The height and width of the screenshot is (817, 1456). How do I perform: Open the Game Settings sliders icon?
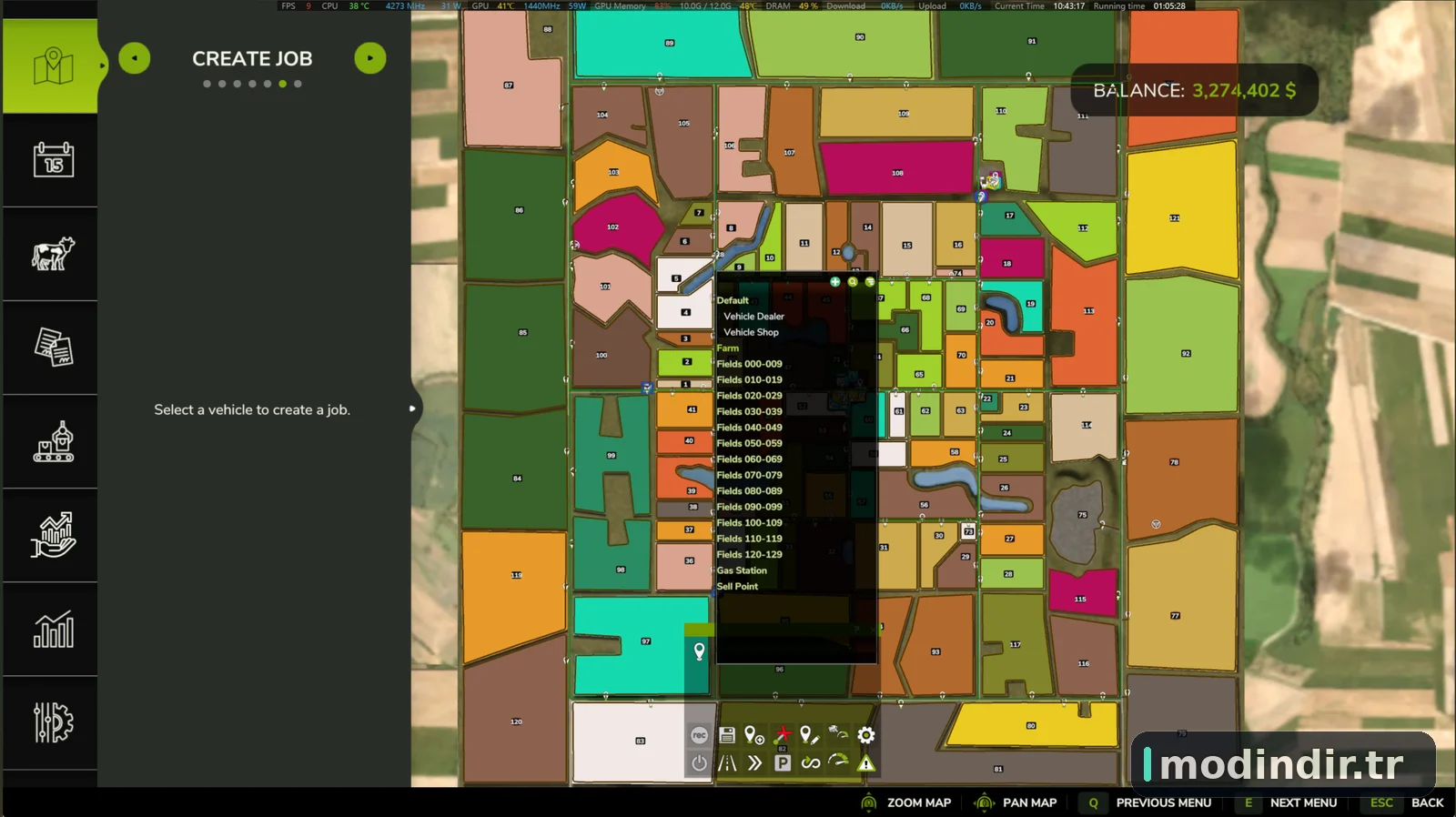coord(51,722)
